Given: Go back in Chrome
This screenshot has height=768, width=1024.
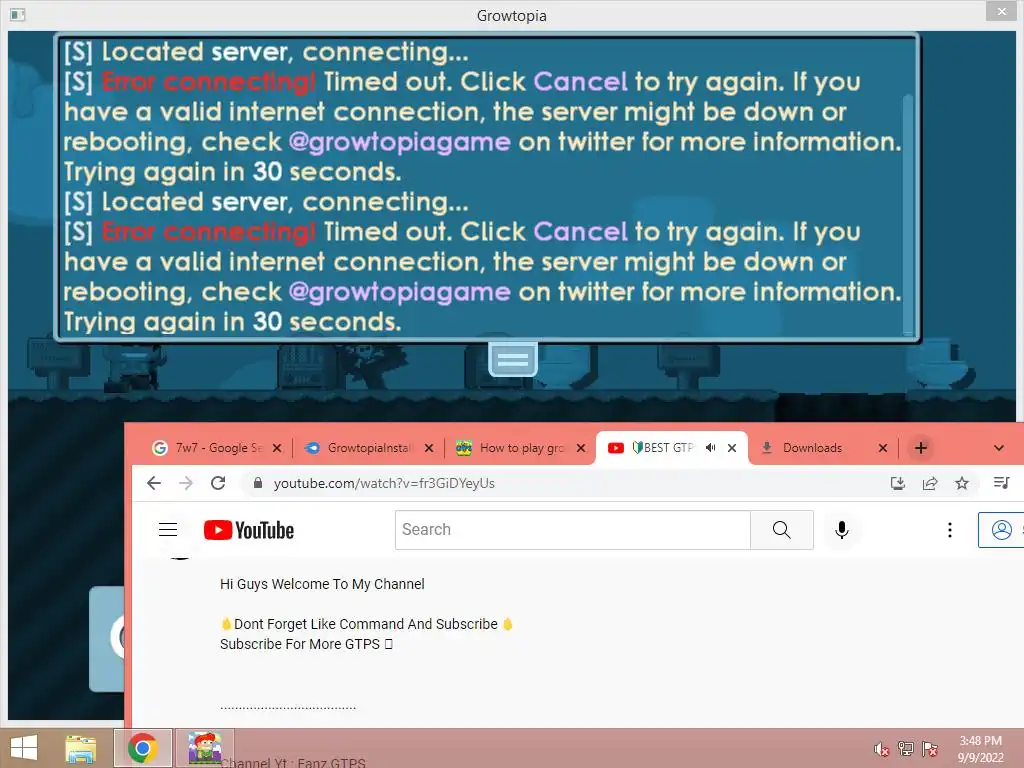Looking at the screenshot, I should (153, 483).
